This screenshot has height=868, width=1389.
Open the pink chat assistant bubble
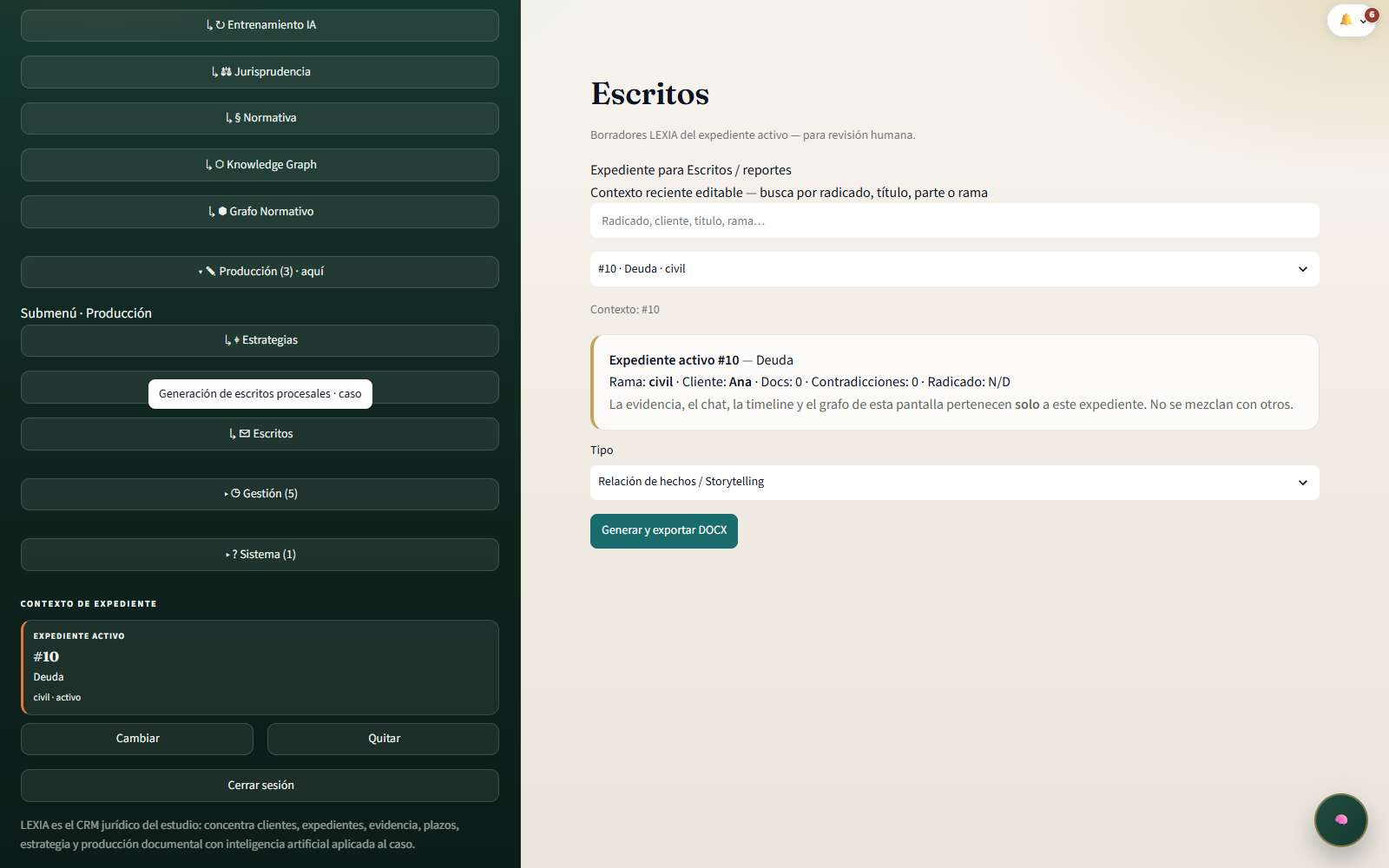click(x=1341, y=819)
